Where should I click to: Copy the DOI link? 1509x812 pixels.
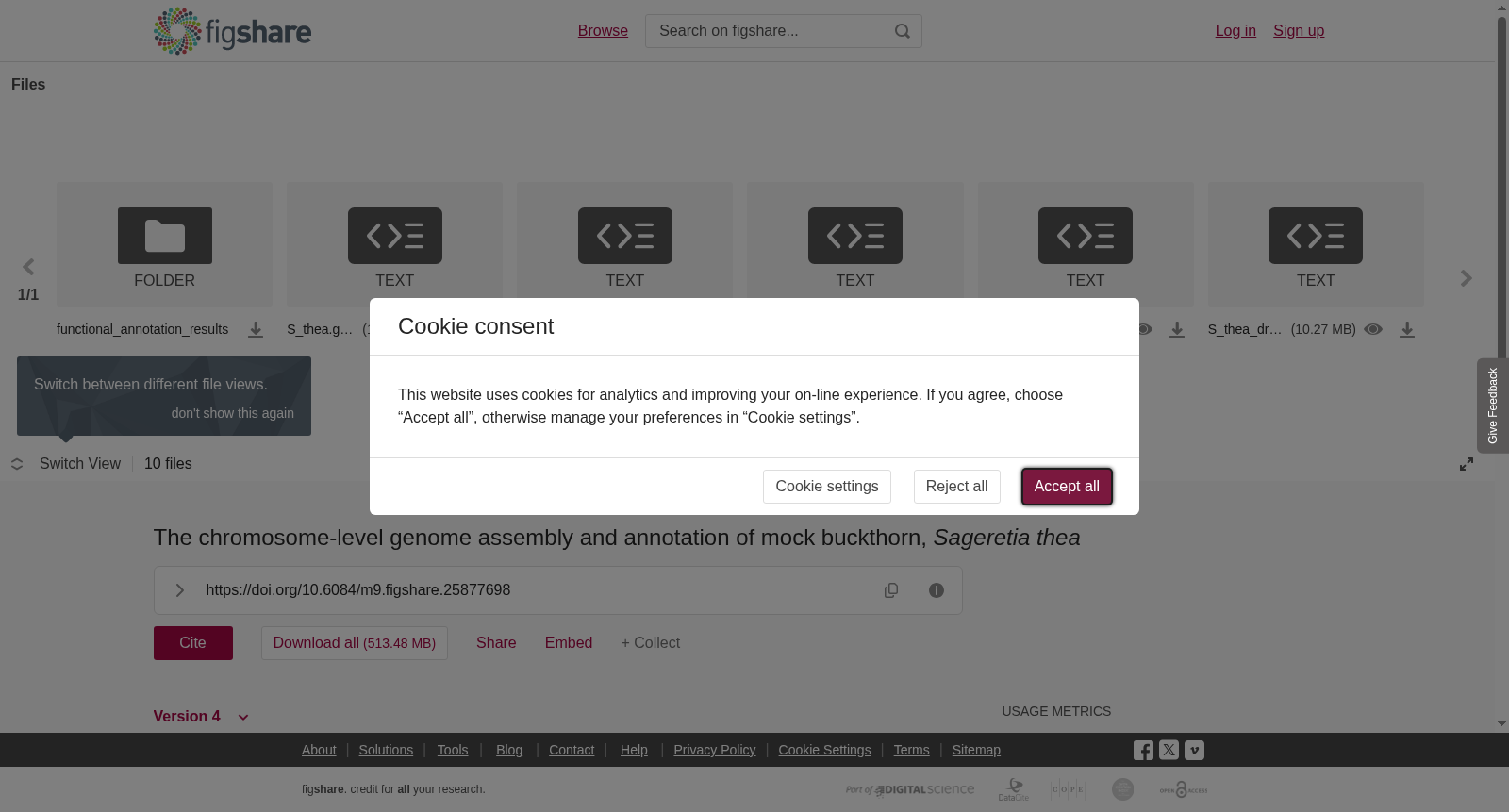[x=891, y=590]
